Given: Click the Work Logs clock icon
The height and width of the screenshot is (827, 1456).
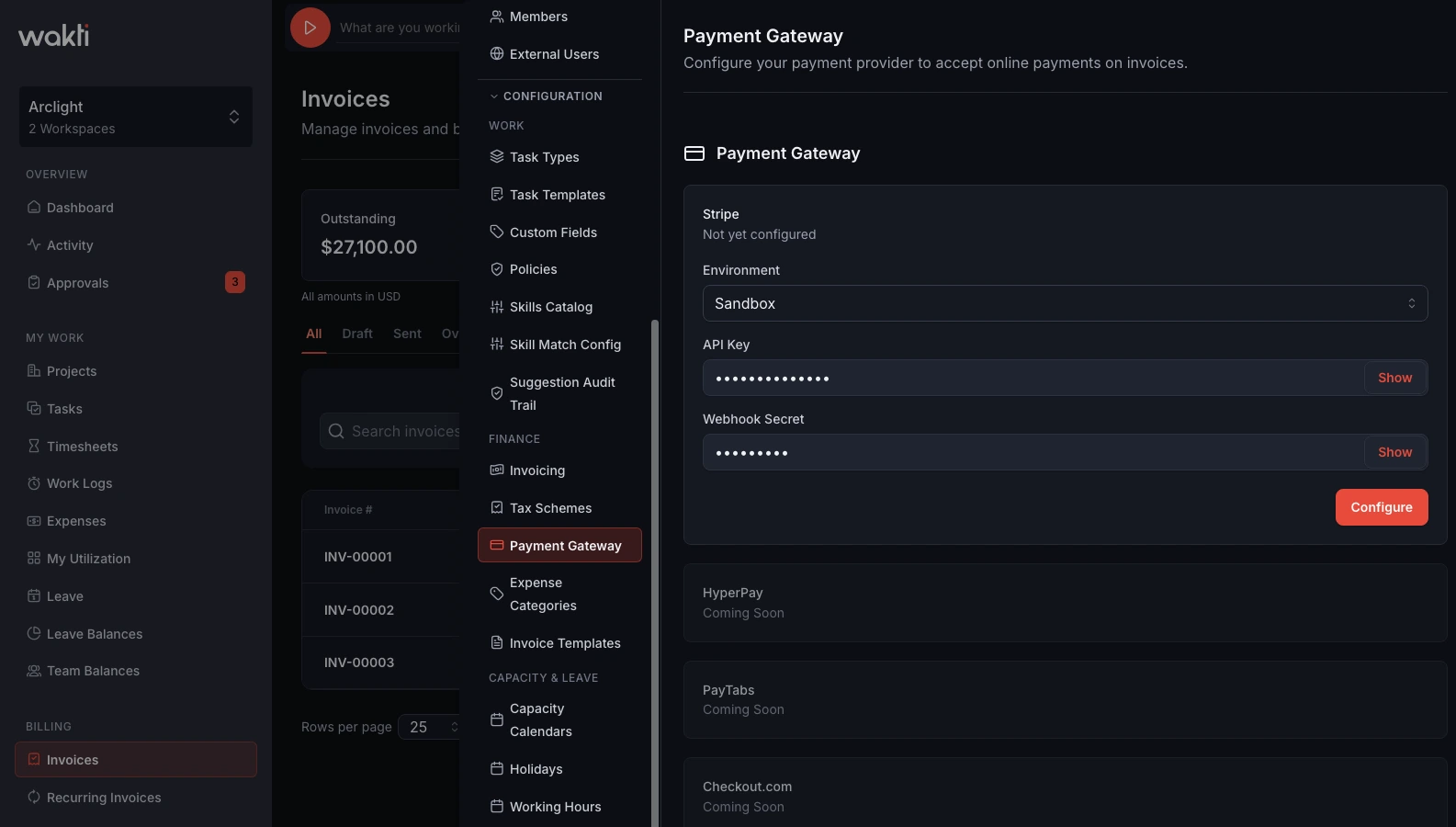Looking at the screenshot, I should 34,483.
